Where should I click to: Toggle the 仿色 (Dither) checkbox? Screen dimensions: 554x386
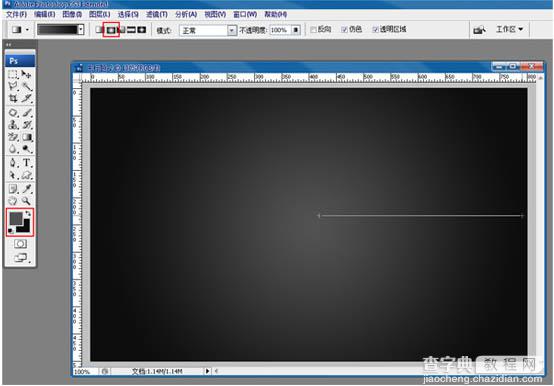pos(344,30)
